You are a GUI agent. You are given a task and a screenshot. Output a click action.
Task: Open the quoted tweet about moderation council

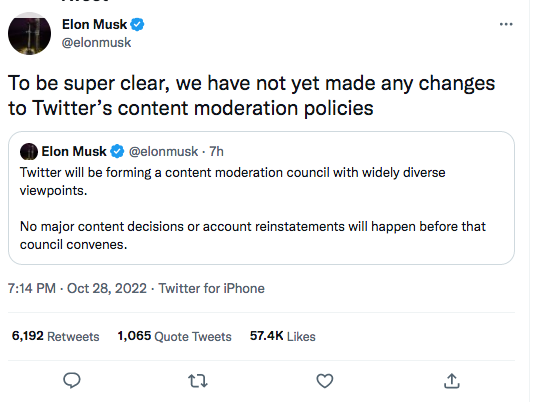point(261,198)
